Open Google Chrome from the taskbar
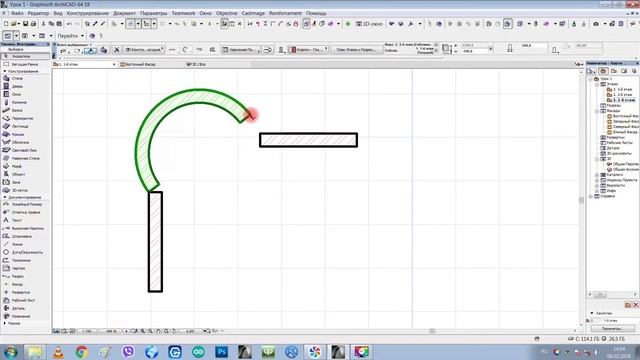 pyautogui.click(x=82, y=351)
